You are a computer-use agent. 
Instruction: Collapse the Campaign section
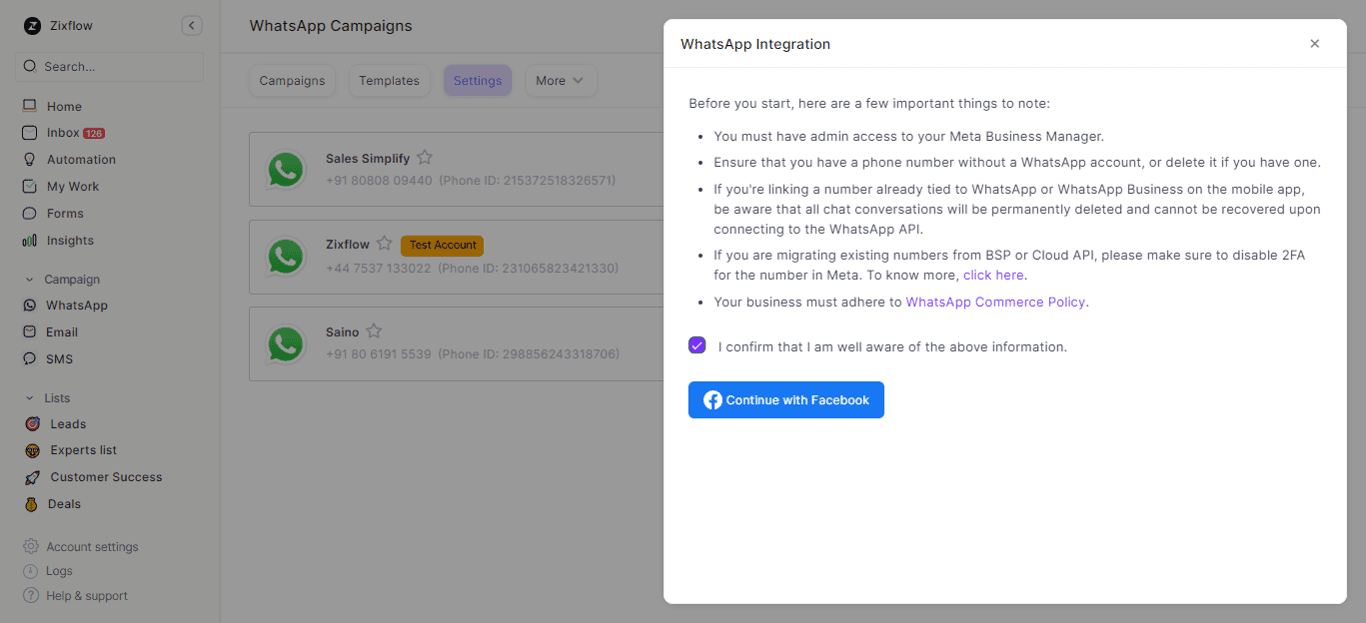[30, 280]
